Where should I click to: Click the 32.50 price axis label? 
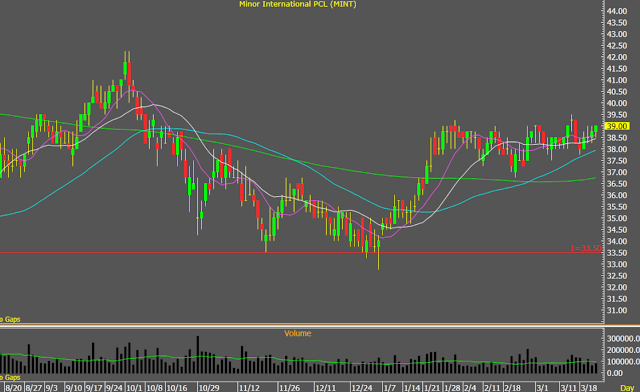click(617, 276)
